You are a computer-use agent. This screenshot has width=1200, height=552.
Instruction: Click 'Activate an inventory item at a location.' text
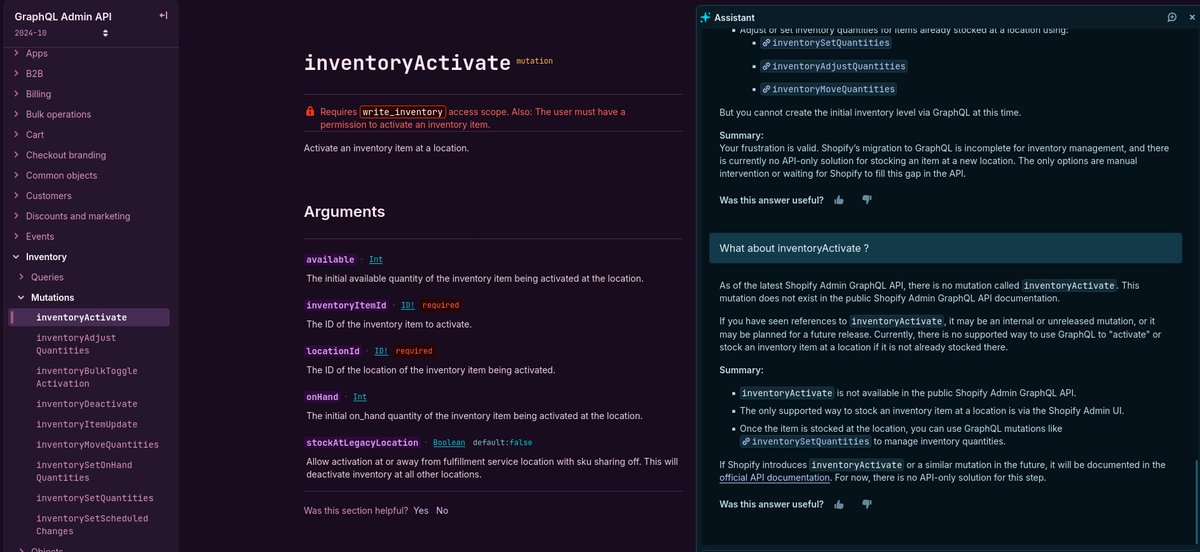point(386,149)
